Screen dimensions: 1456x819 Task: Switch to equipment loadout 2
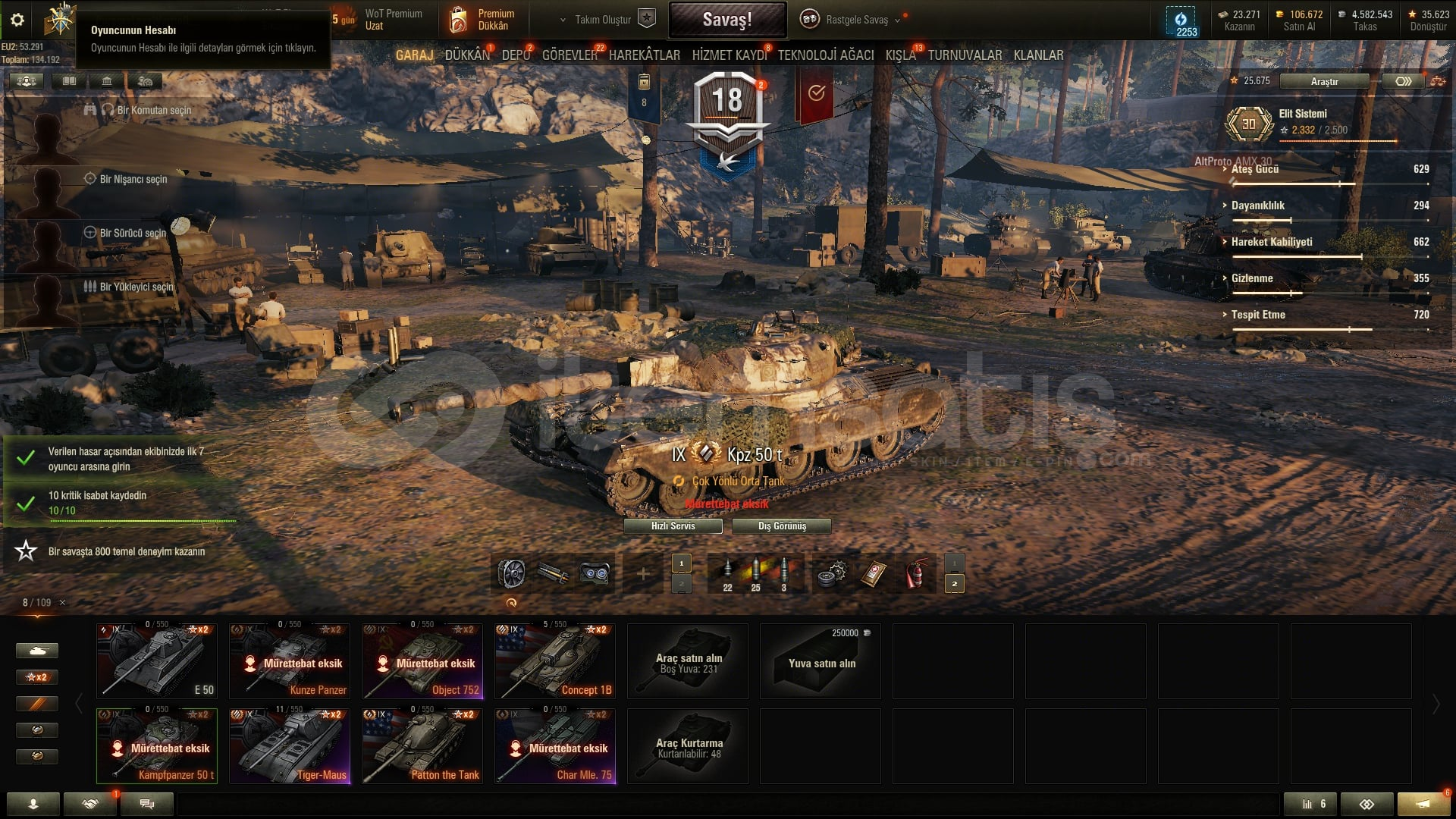(x=681, y=584)
